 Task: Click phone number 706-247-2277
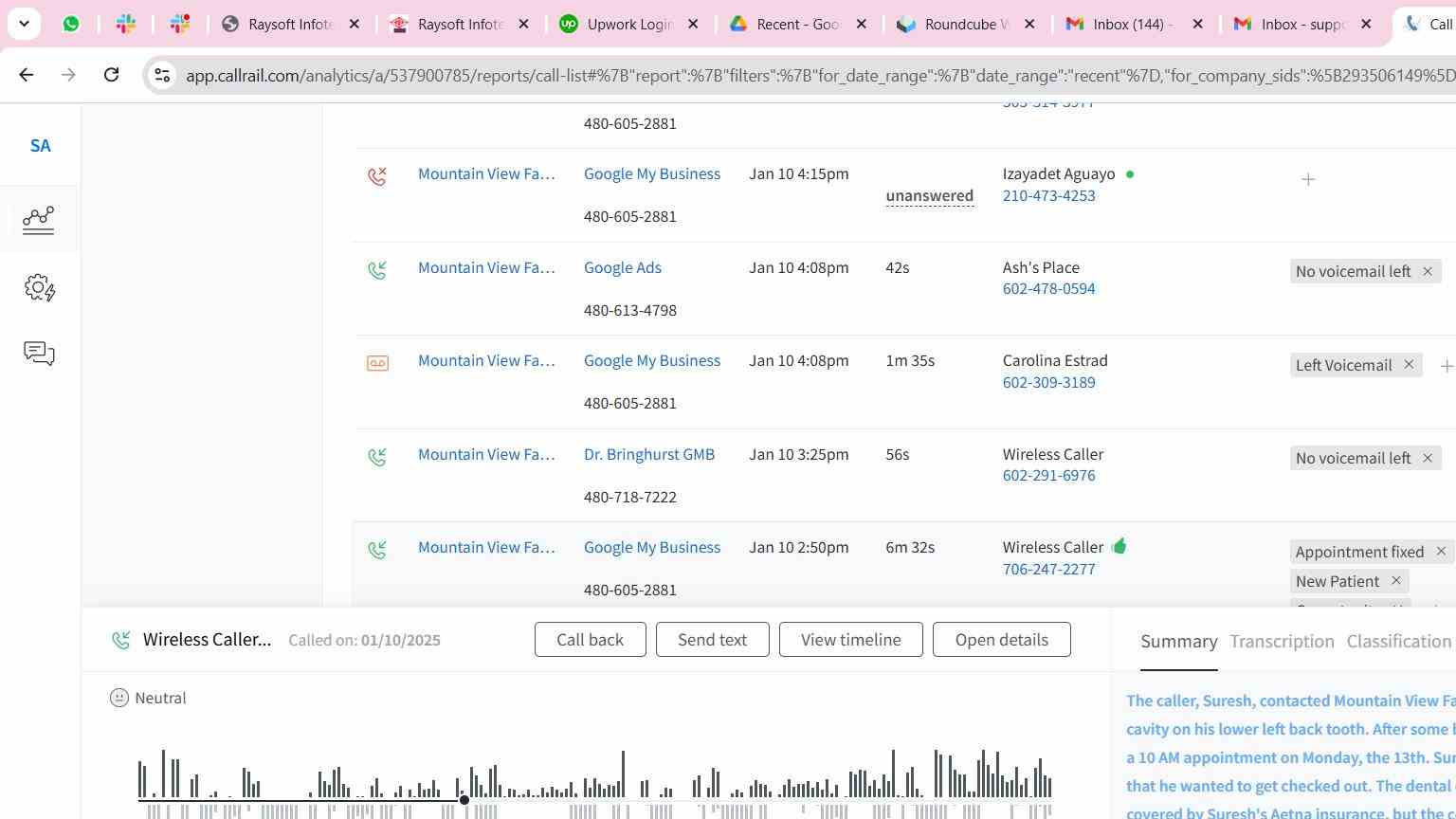coord(1049,569)
